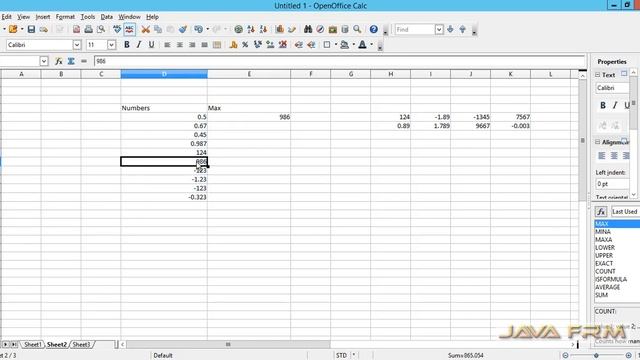Toggle Italic in formatting toolbar
Viewport: 640px width, 360px height.
pyautogui.click(x=139, y=45)
